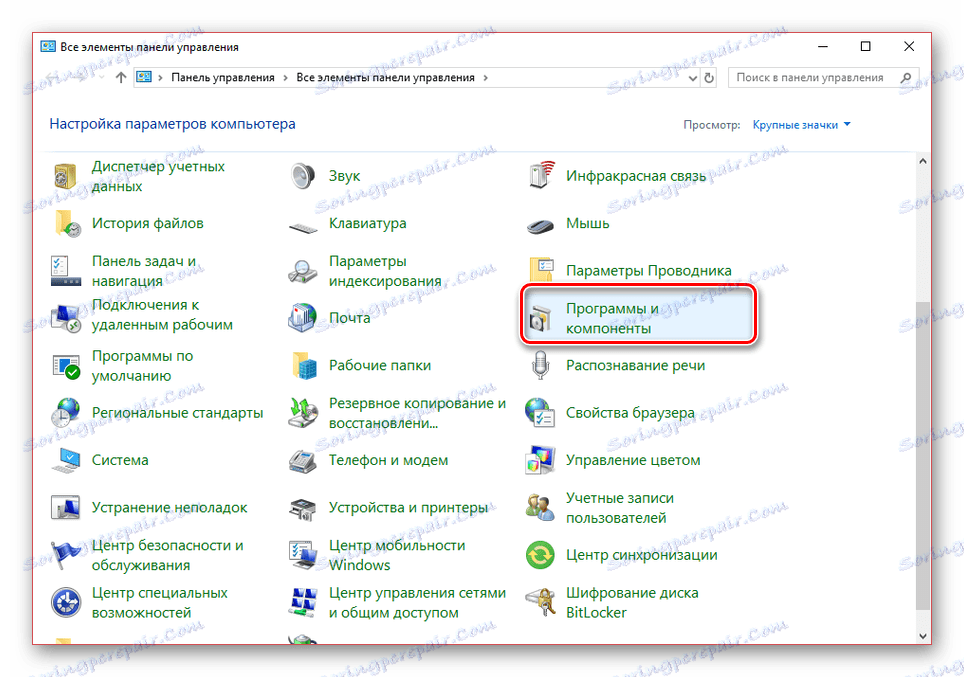Go up one level with the arrow
This screenshot has height=677, width=964.
tap(121, 77)
